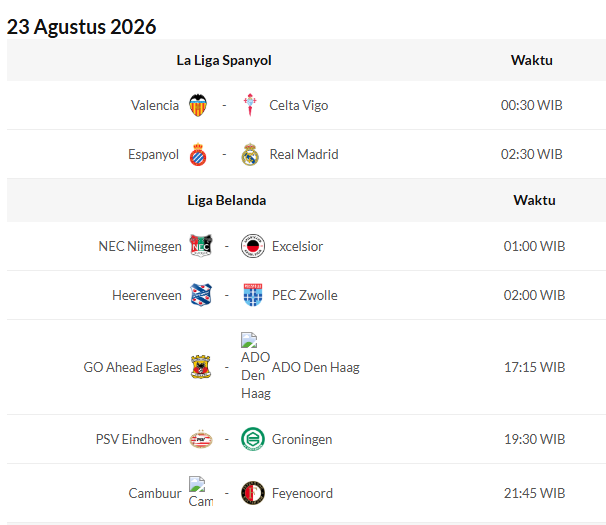
Task: Click the Valencia club crest
Action: click(x=198, y=105)
